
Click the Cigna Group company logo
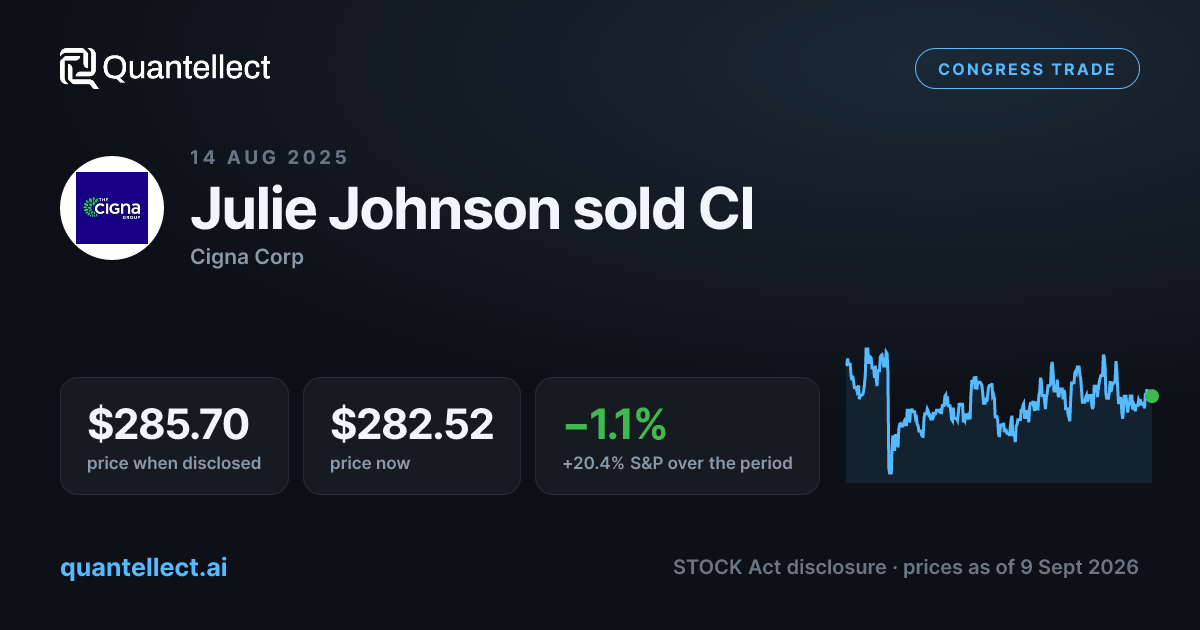tap(112, 208)
